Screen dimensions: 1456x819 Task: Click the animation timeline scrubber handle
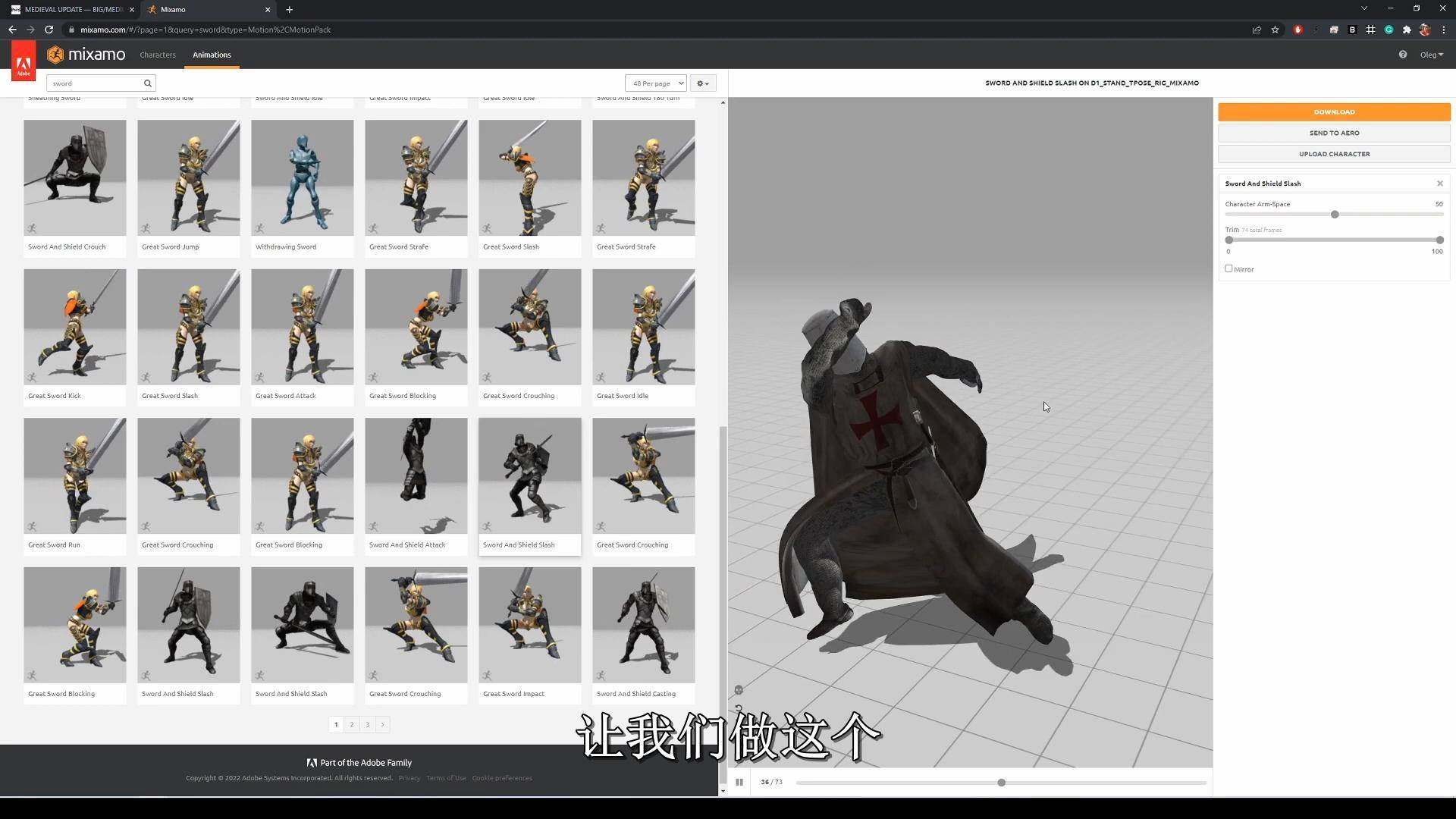pyautogui.click(x=1001, y=783)
